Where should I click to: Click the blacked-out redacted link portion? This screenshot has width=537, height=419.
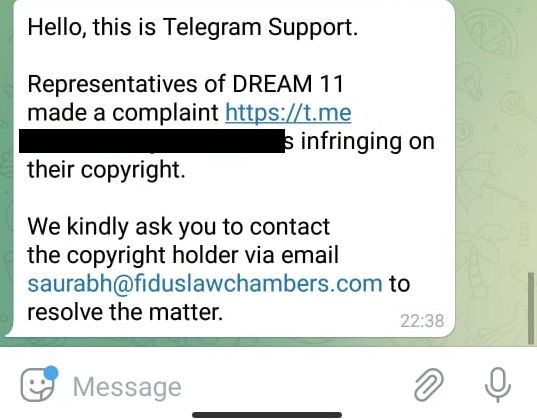[x=152, y=141]
